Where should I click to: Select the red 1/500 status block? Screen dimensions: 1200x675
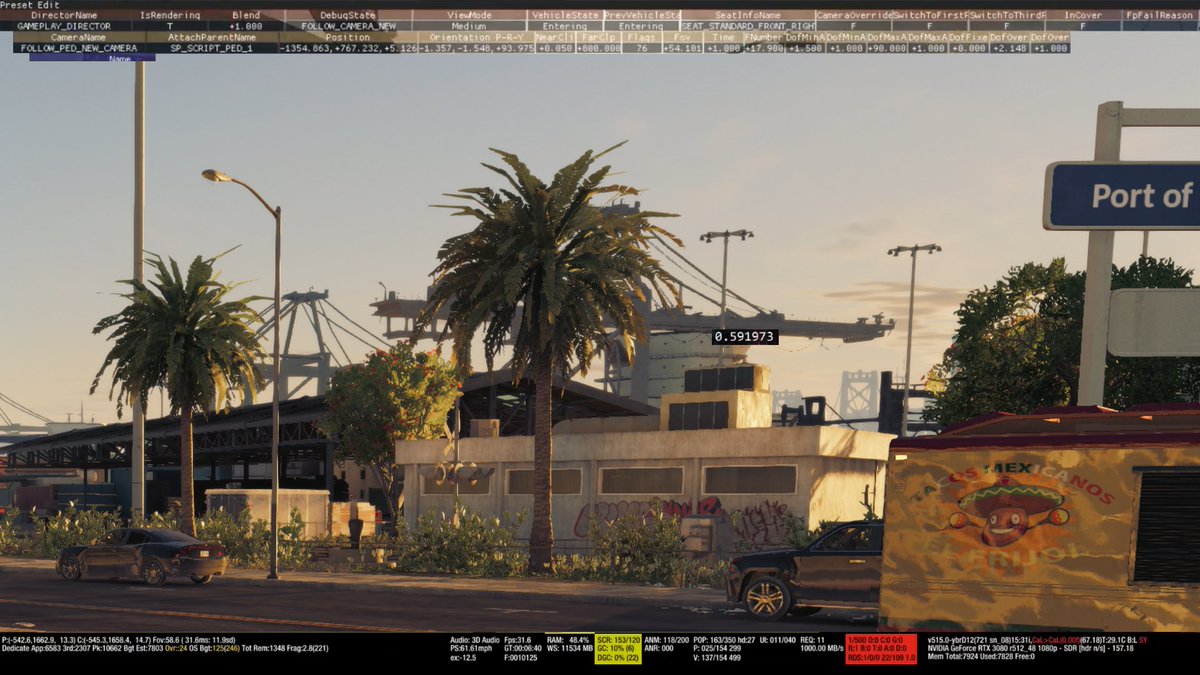881,648
